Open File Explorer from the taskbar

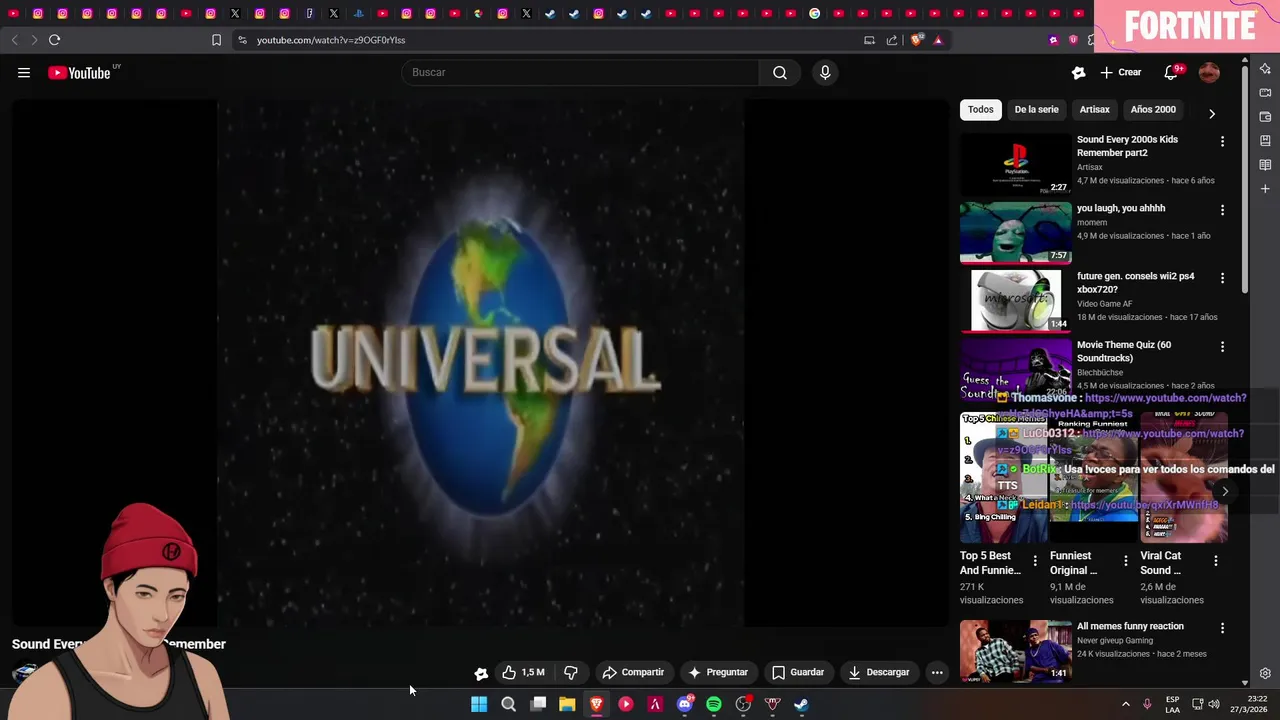567,704
